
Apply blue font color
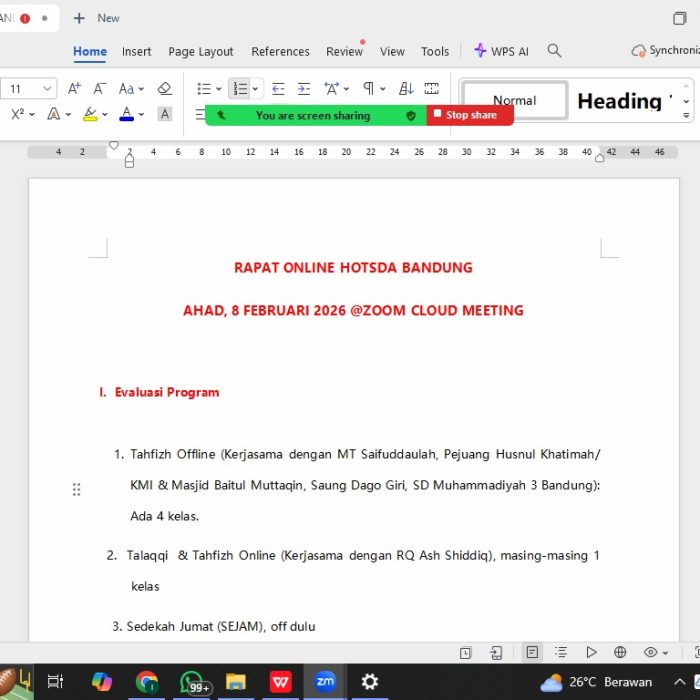pos(126,114)
